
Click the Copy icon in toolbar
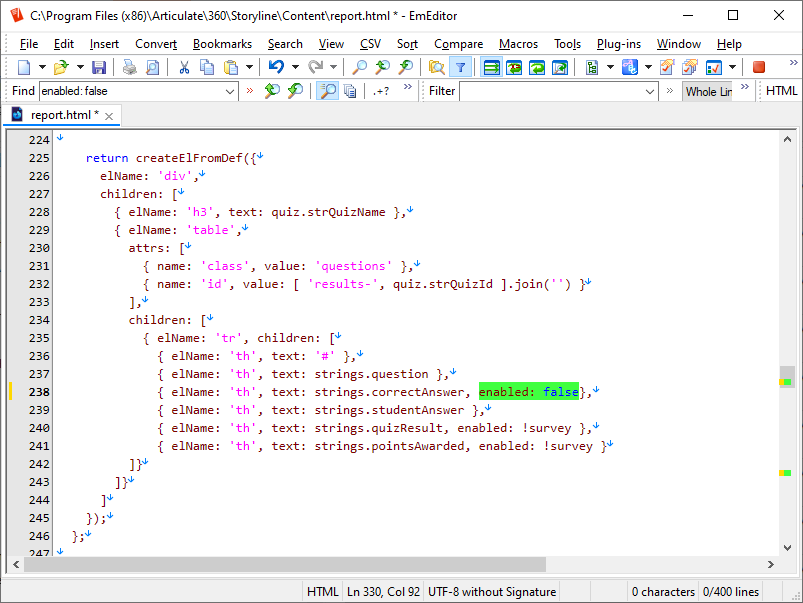pyautogui.click(x=207, y=67)
